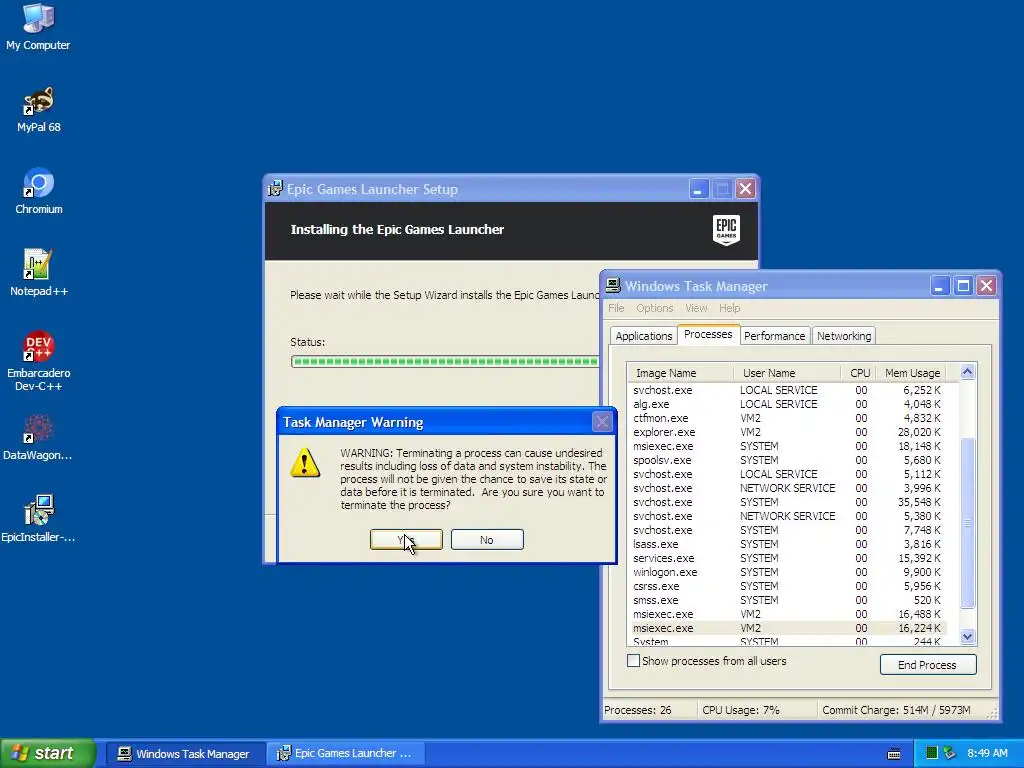Select the Notepad++ desktop shortcut
This screenshot has width=1024, height=768.
pos(39,273)
